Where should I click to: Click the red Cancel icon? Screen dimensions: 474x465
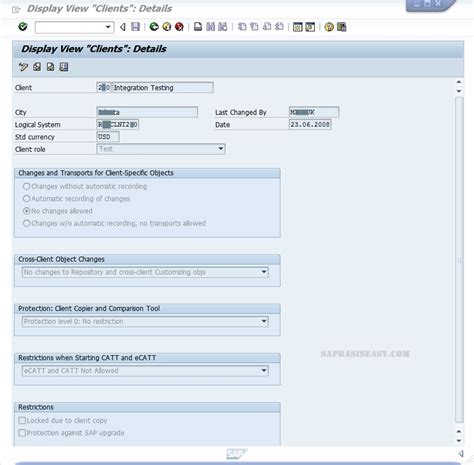[179, 27]
